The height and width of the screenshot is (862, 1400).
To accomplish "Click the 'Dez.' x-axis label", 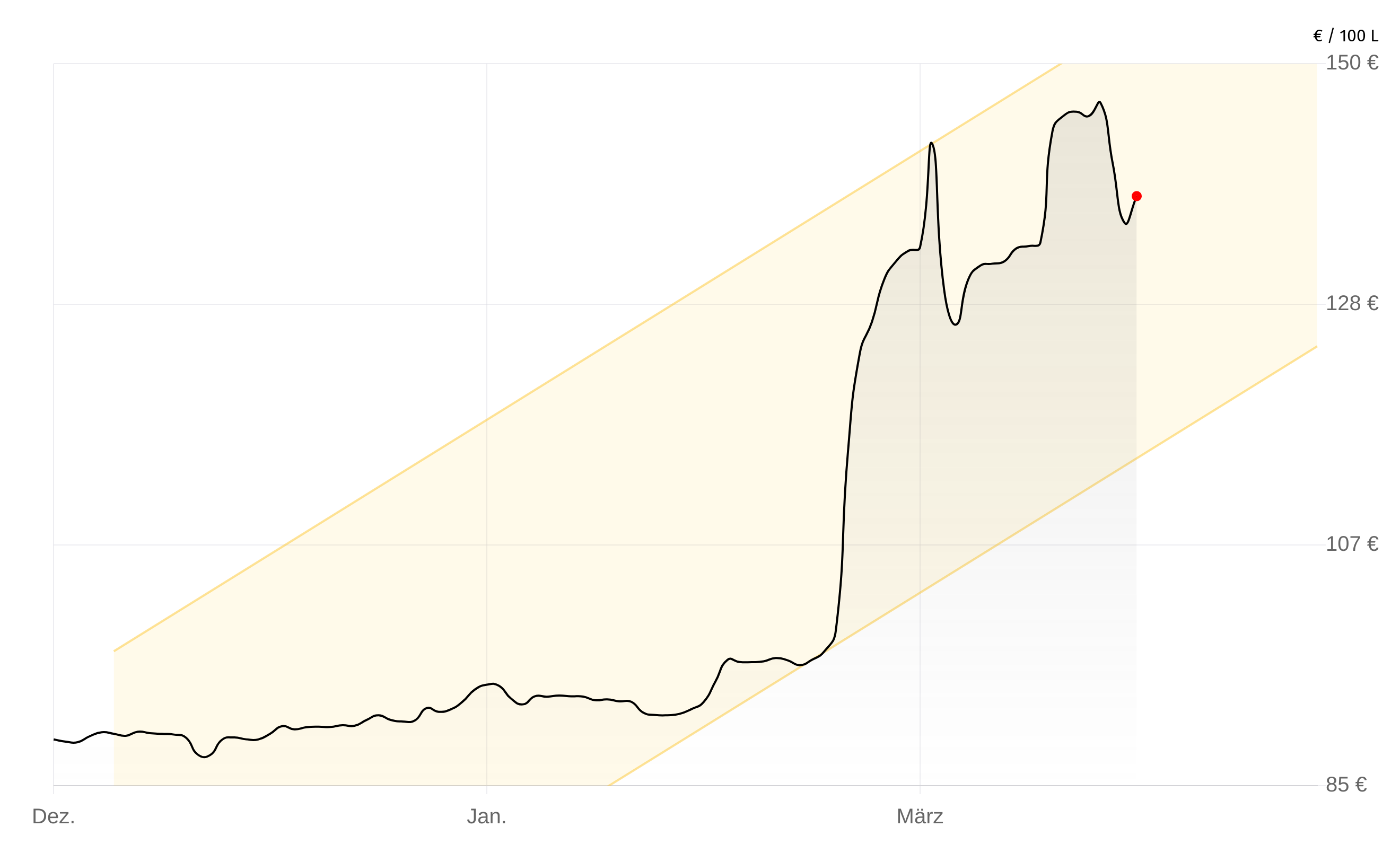I will [54, 816].
